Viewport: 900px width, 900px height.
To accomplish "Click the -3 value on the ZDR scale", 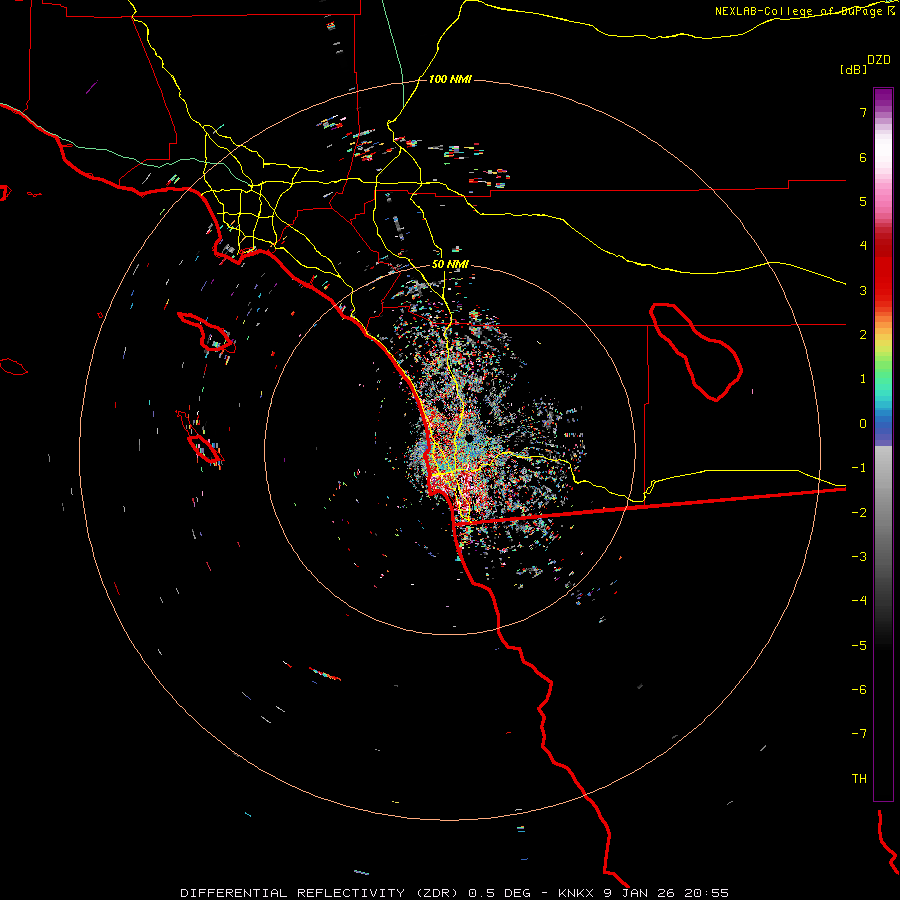I will tap(859, 556).
